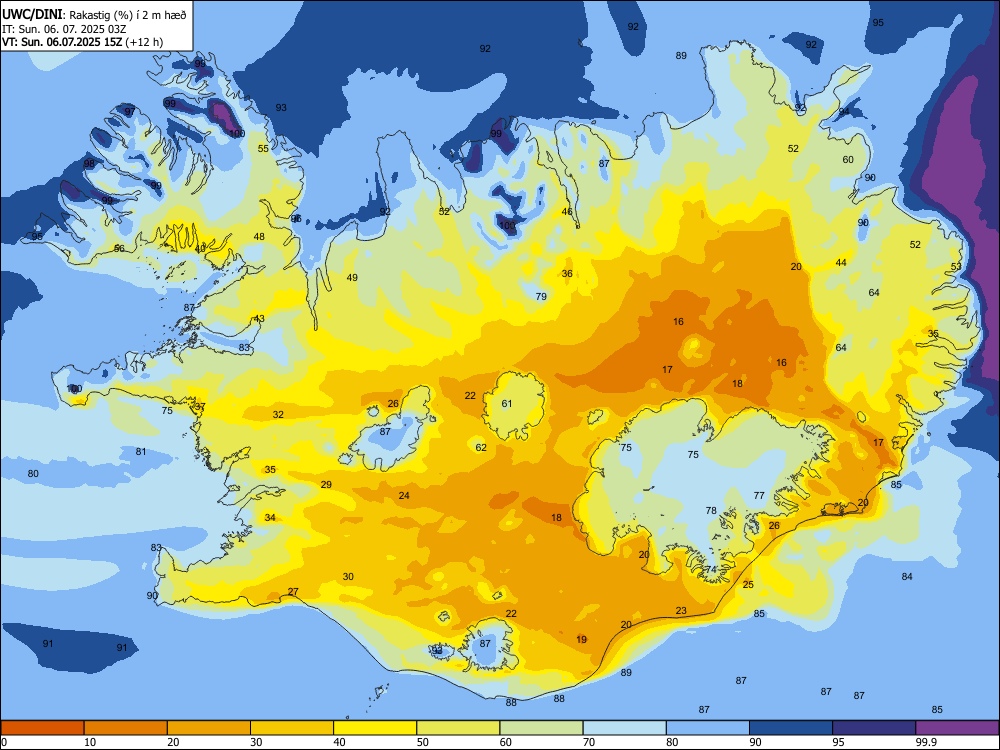This screenshot has height=750, width=1000.
Task: Click the humidity value 77 on the large glacier
Action: click(x=759, y=496)
